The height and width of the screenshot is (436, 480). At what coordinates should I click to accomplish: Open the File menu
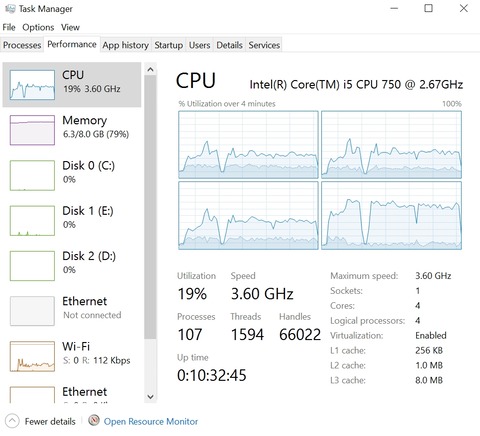9,27
